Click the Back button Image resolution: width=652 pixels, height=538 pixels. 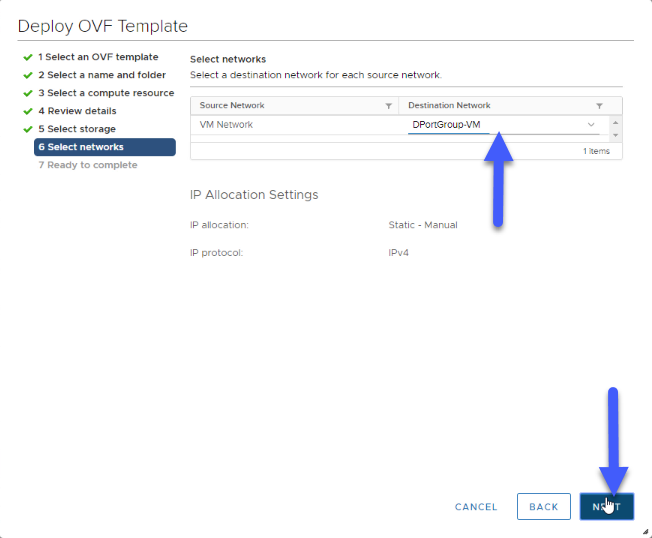pos(543,506)
